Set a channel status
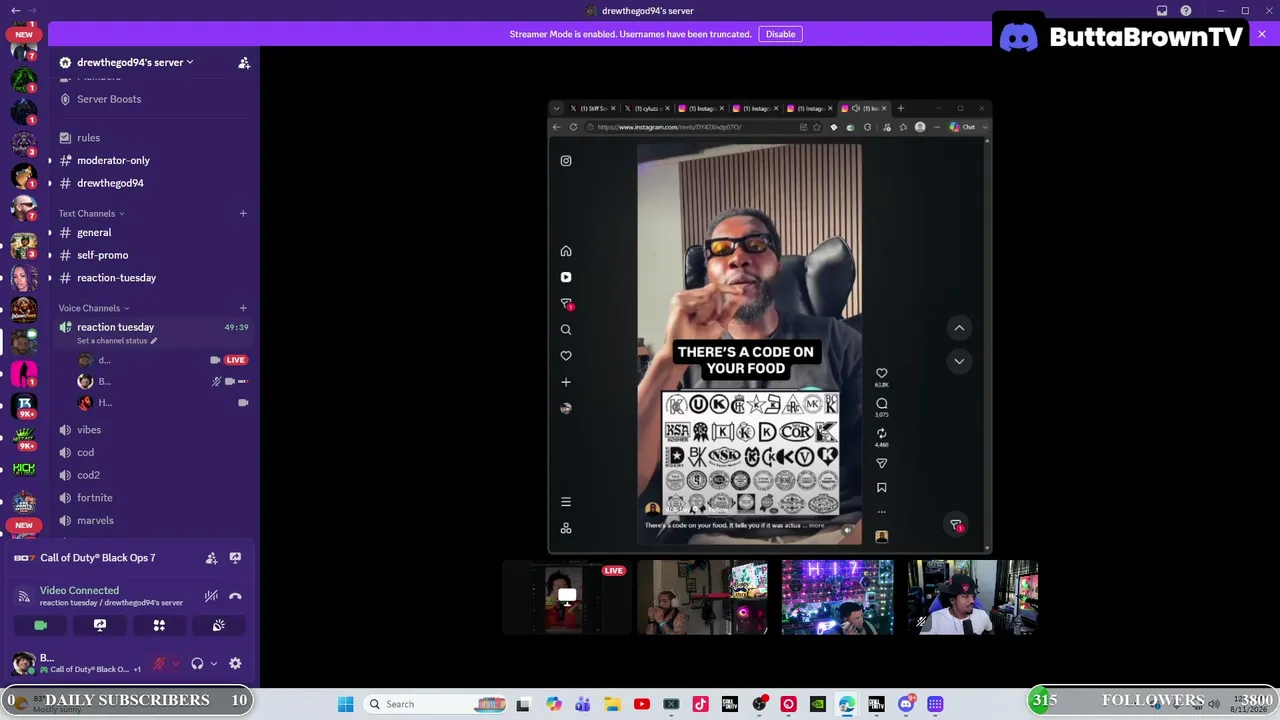This screenshot has width=1280, height=720. pos(116,341)
